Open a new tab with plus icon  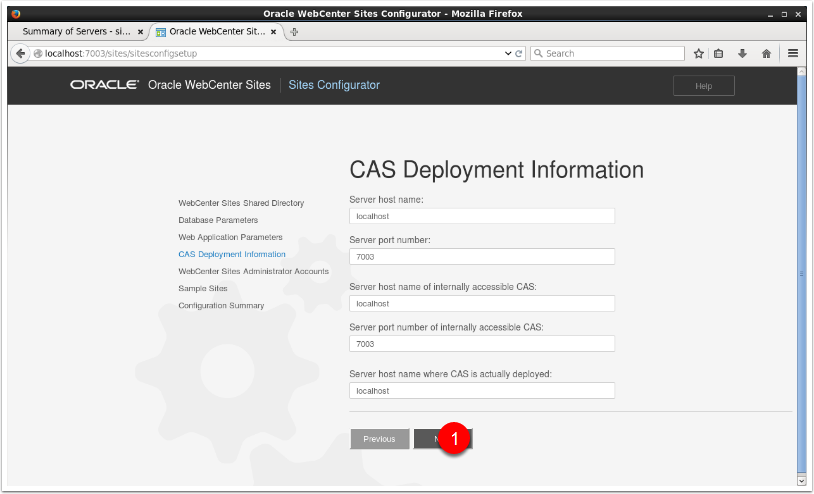tap(293, 32)
